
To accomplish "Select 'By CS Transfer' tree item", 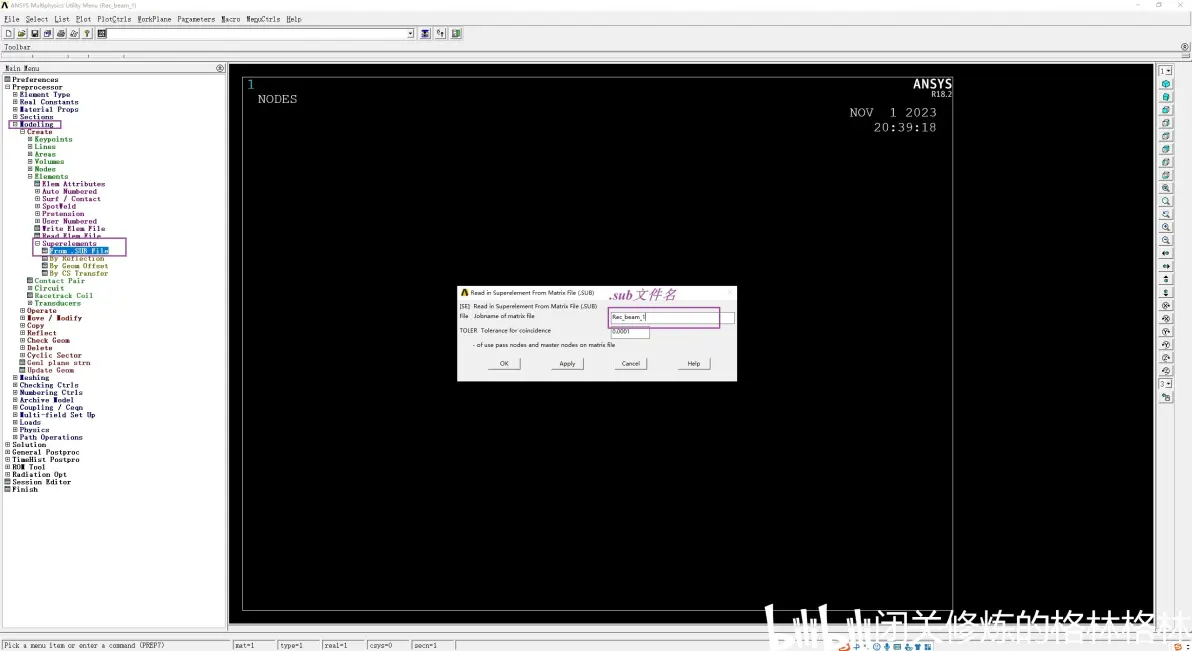I will [79, 274].
